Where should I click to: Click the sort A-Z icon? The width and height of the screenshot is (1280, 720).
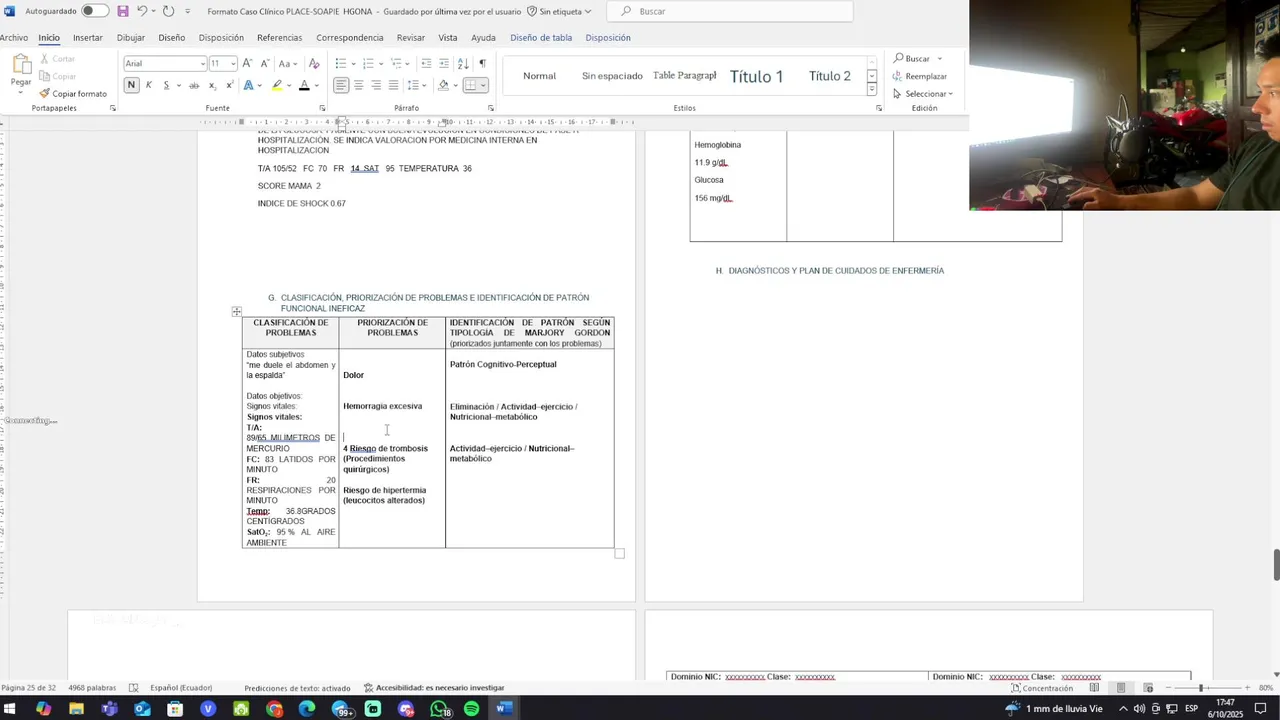coord(463,63)
